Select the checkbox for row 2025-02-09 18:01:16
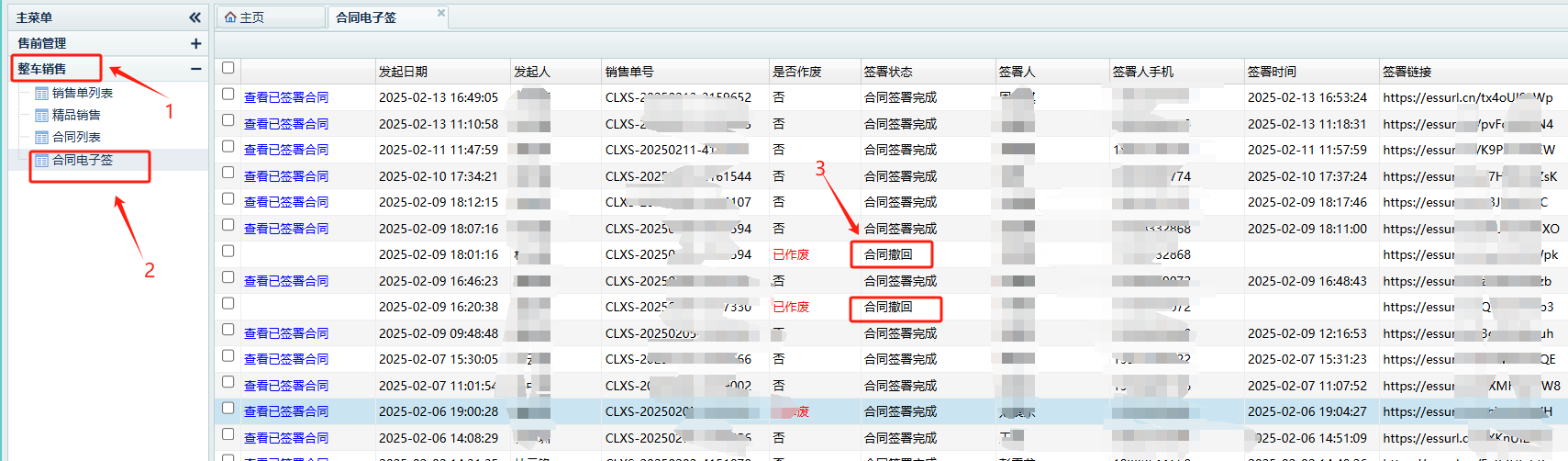This screenshot has height=461, width=1568. coord(228,251)
